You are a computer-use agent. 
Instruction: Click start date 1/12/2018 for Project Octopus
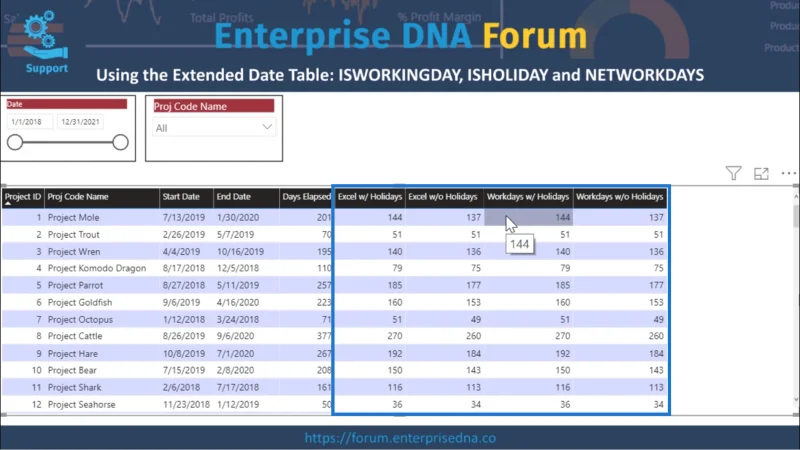(x=184, y=319)
